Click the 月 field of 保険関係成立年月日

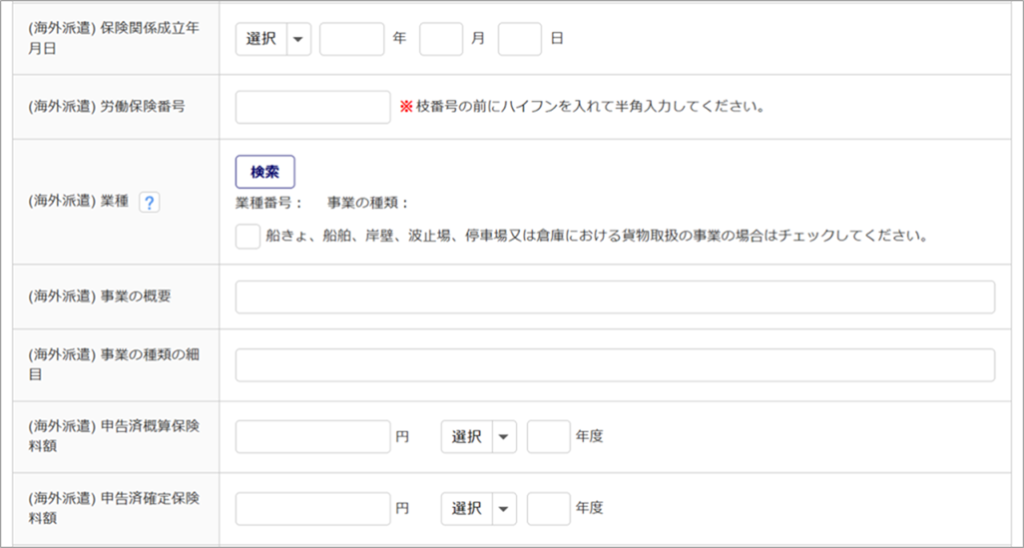pos(441,40)
